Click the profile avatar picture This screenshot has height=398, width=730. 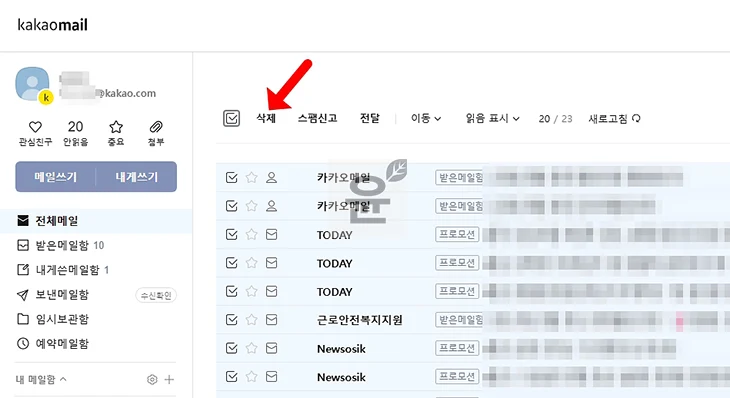click(x=33, y=84)
